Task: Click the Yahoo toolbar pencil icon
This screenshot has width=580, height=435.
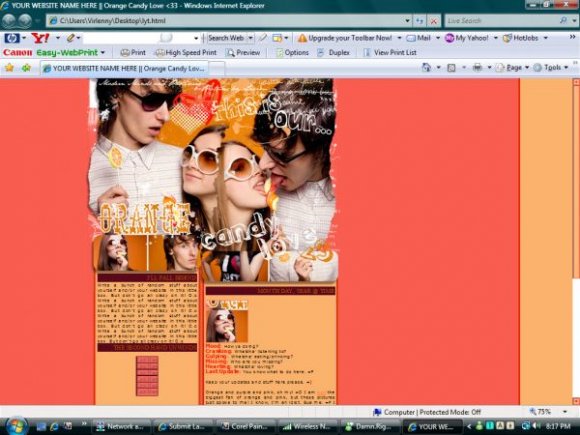Action: 71,38
